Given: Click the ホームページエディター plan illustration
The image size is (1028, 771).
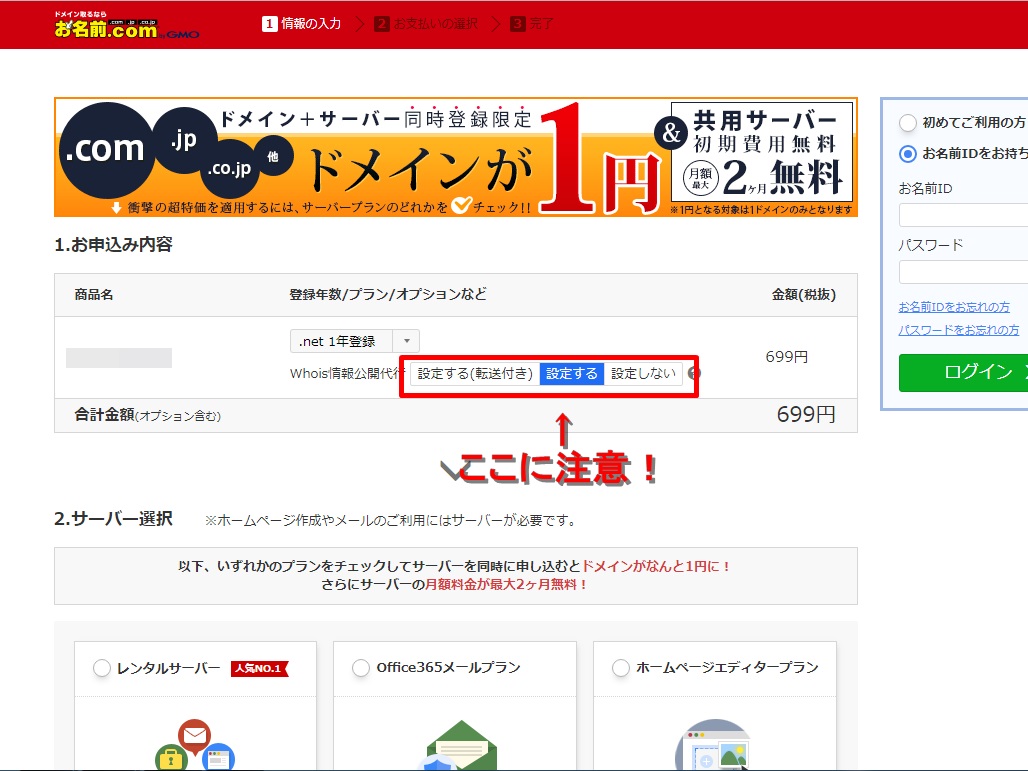Looking at the screenshot, I should [x=712, y=745].
